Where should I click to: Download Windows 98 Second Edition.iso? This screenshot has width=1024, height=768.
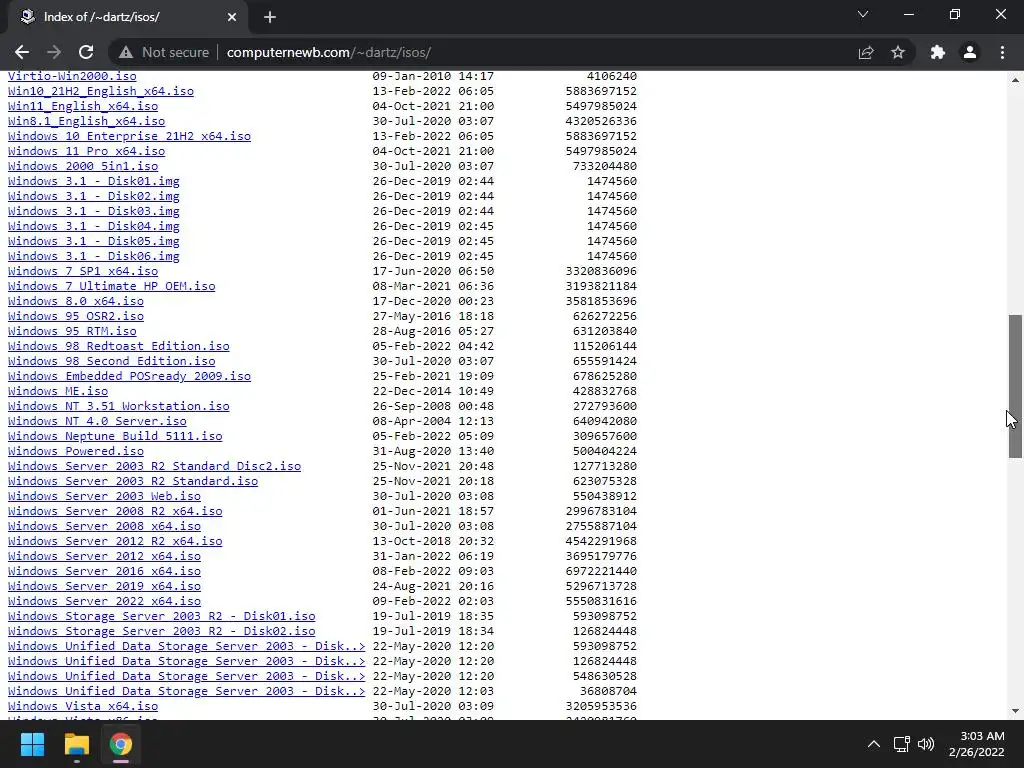click(x=112, y=362)
